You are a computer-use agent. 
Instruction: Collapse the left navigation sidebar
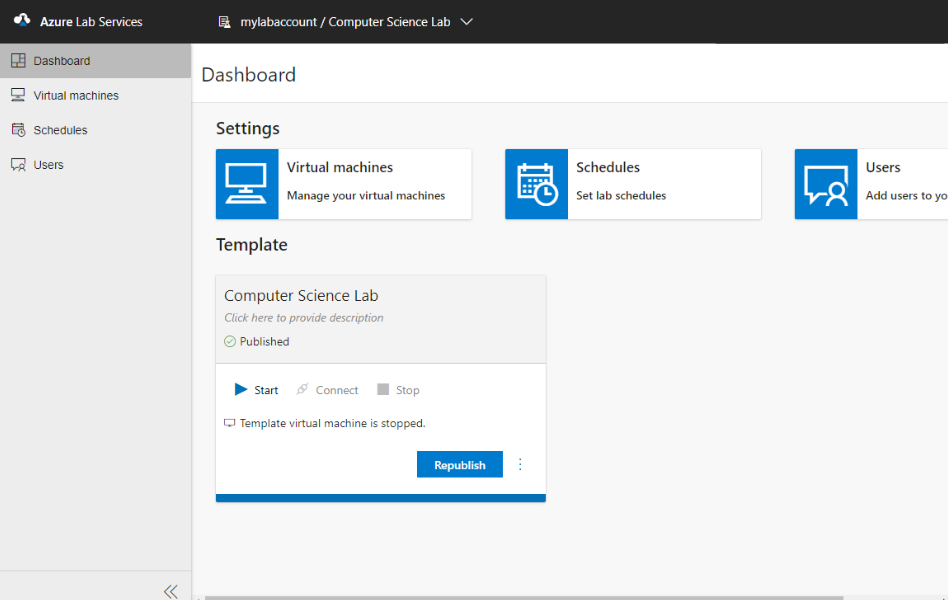[x=171, y=591]
